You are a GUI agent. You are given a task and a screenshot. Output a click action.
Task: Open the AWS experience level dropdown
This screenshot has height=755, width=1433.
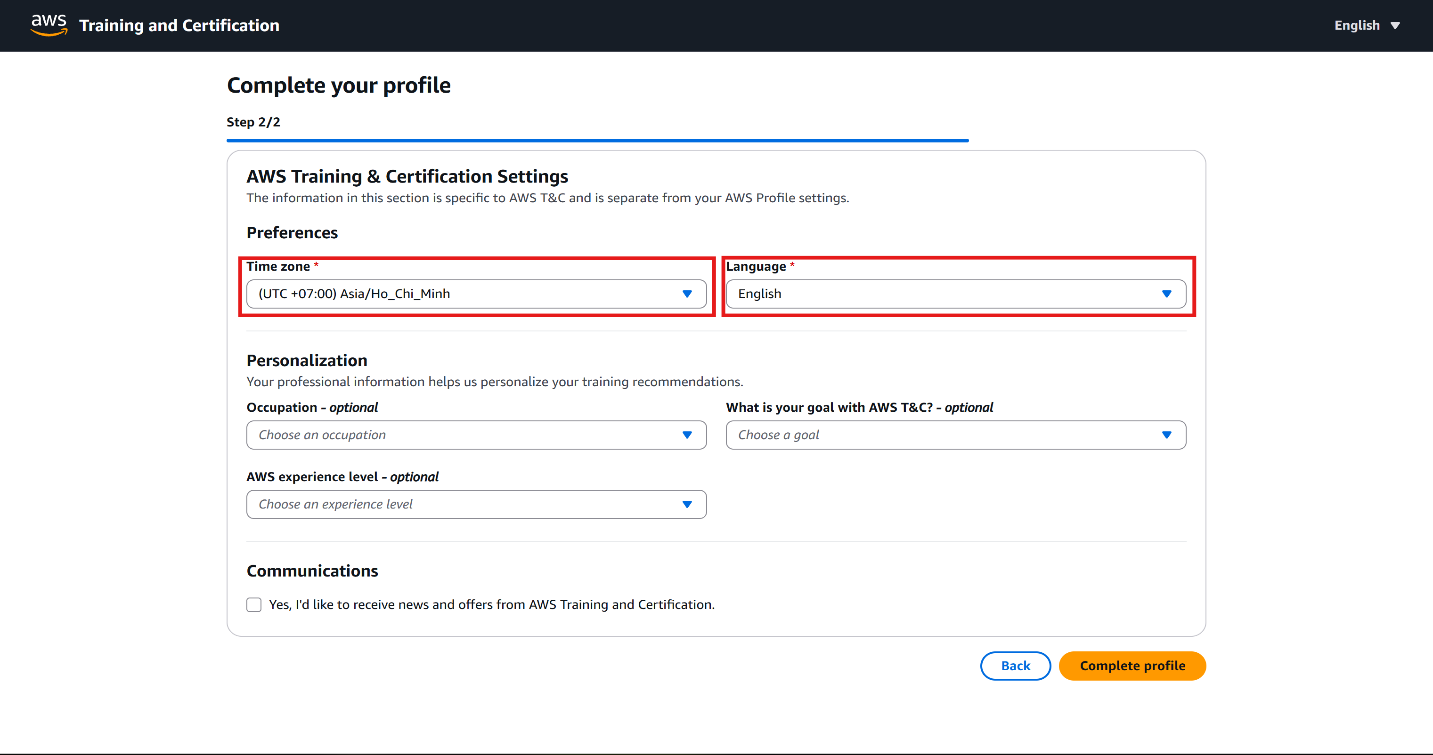pyautogui.click(x=476, y=504)
